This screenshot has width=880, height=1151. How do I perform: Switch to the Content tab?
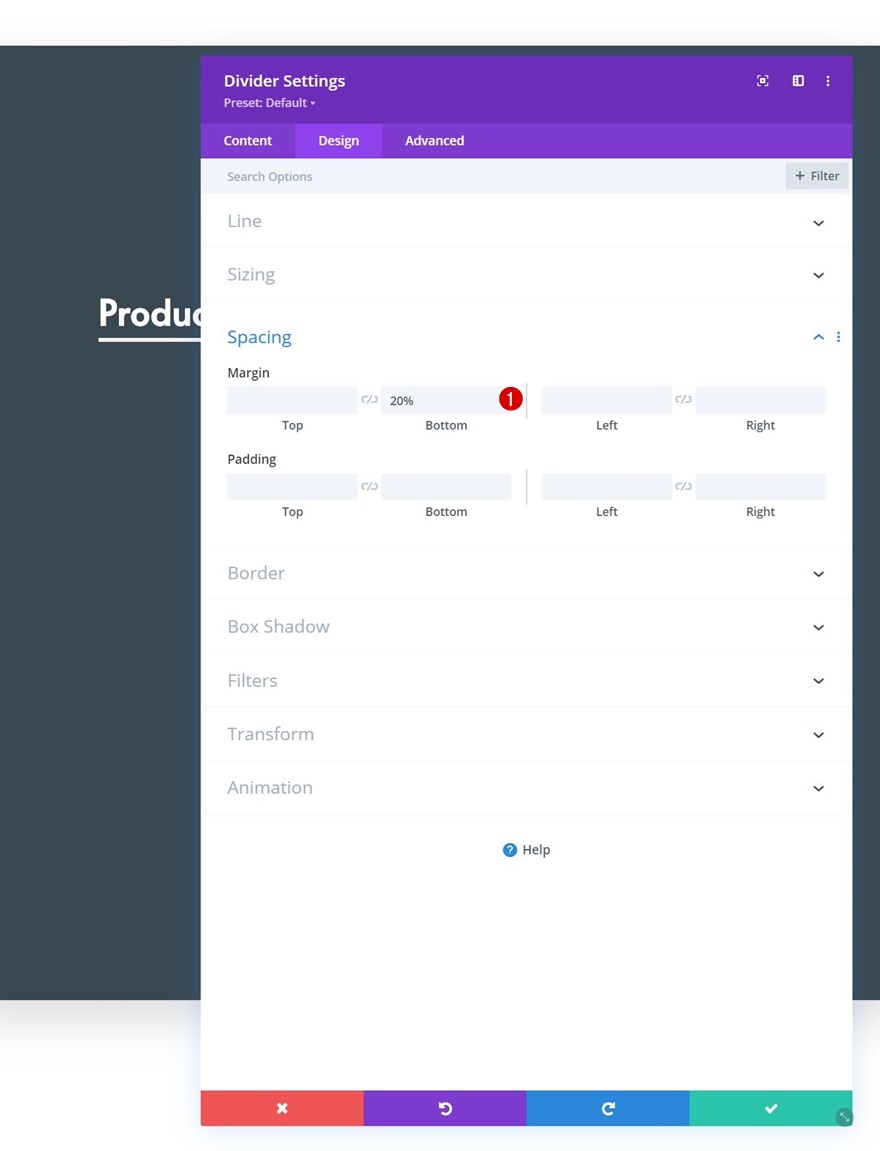[248, 141]
